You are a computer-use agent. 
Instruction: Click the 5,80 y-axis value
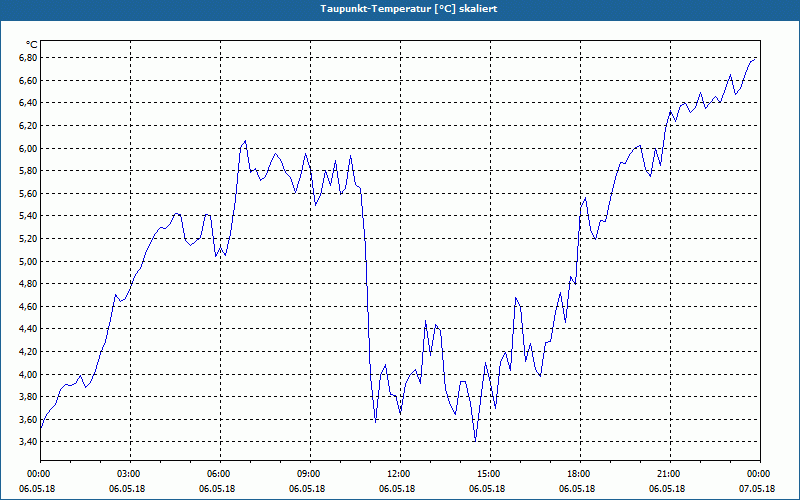point(29,171)
